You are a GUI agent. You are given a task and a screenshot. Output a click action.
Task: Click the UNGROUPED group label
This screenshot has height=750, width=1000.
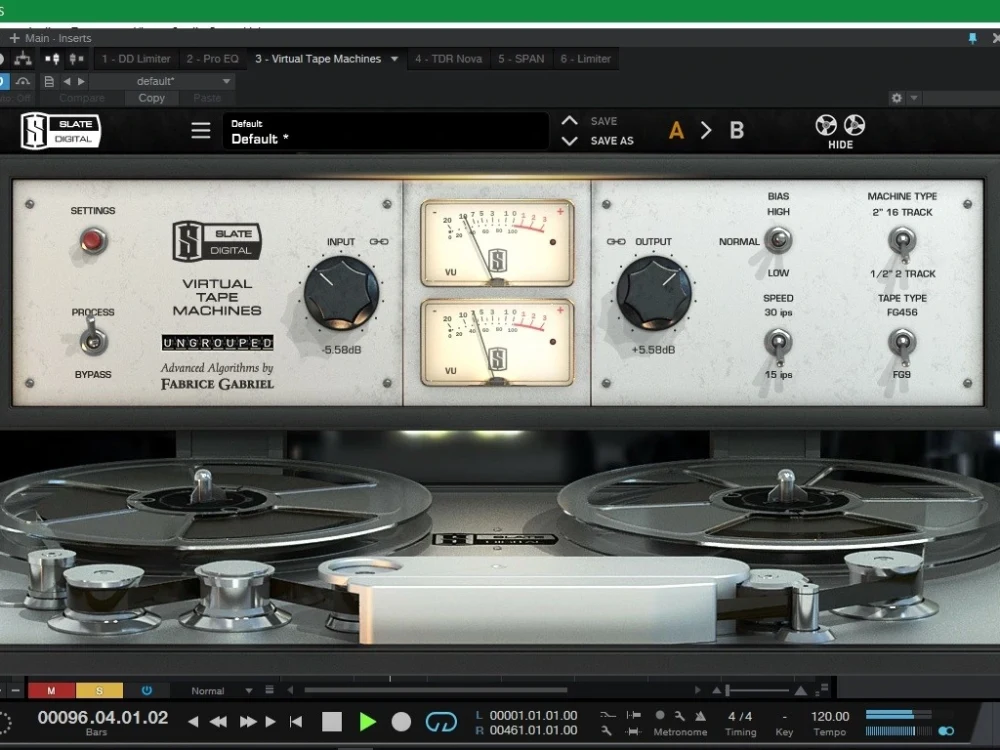[217, 343]
